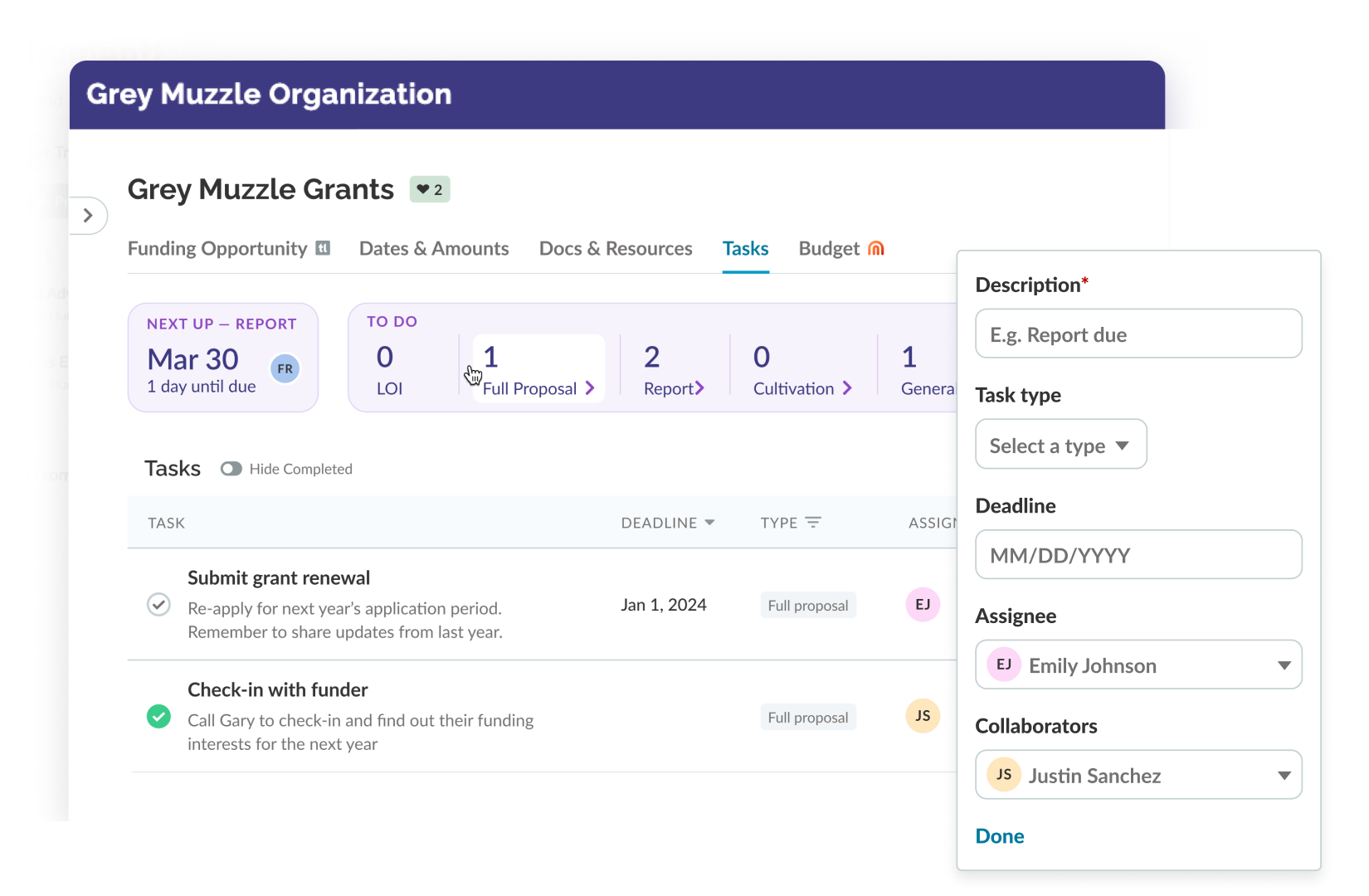Open the Docs & Resources tab
This screenshot has height=896, width=1369.
(x=616, y=249)
